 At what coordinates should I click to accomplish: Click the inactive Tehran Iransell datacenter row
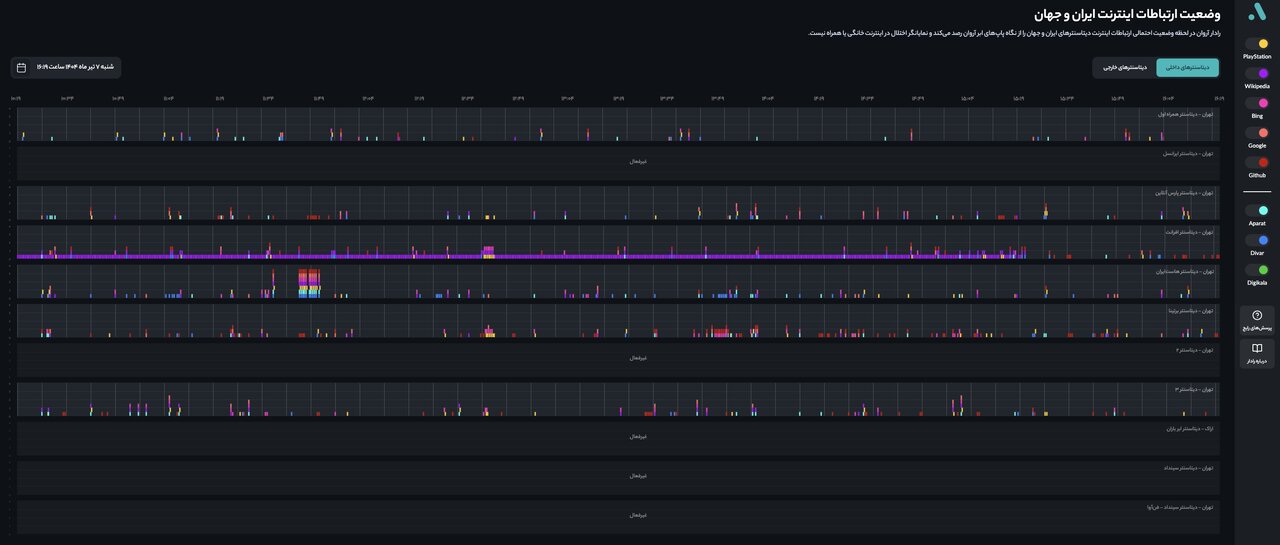click(638, 161)
